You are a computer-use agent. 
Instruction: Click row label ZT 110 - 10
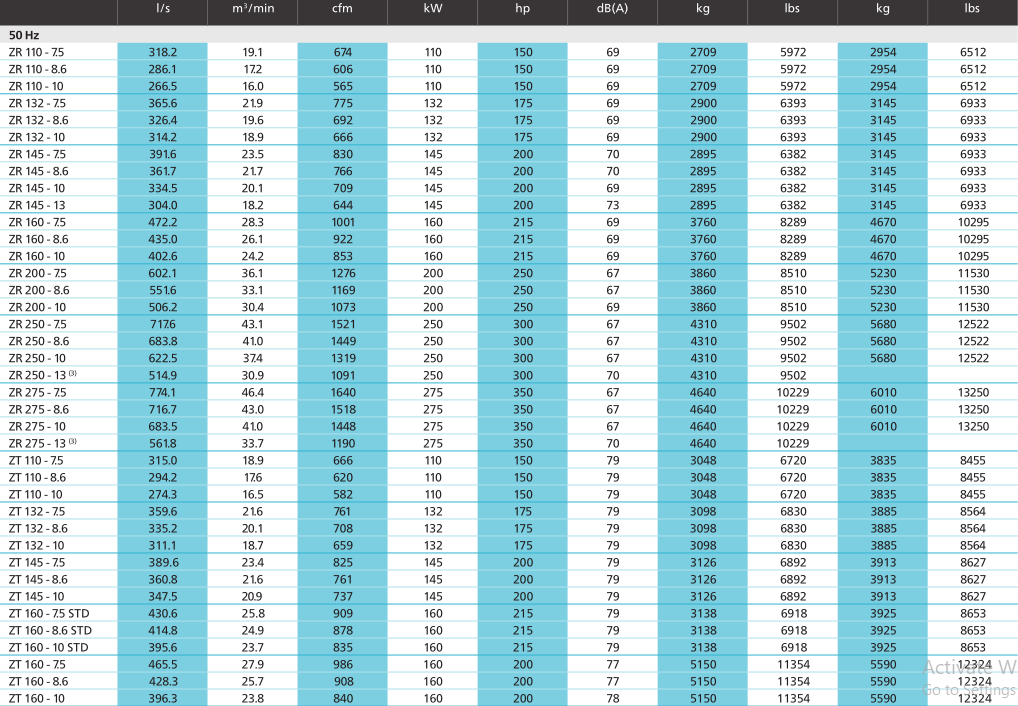pyautogui.click(x=35, y=494)
